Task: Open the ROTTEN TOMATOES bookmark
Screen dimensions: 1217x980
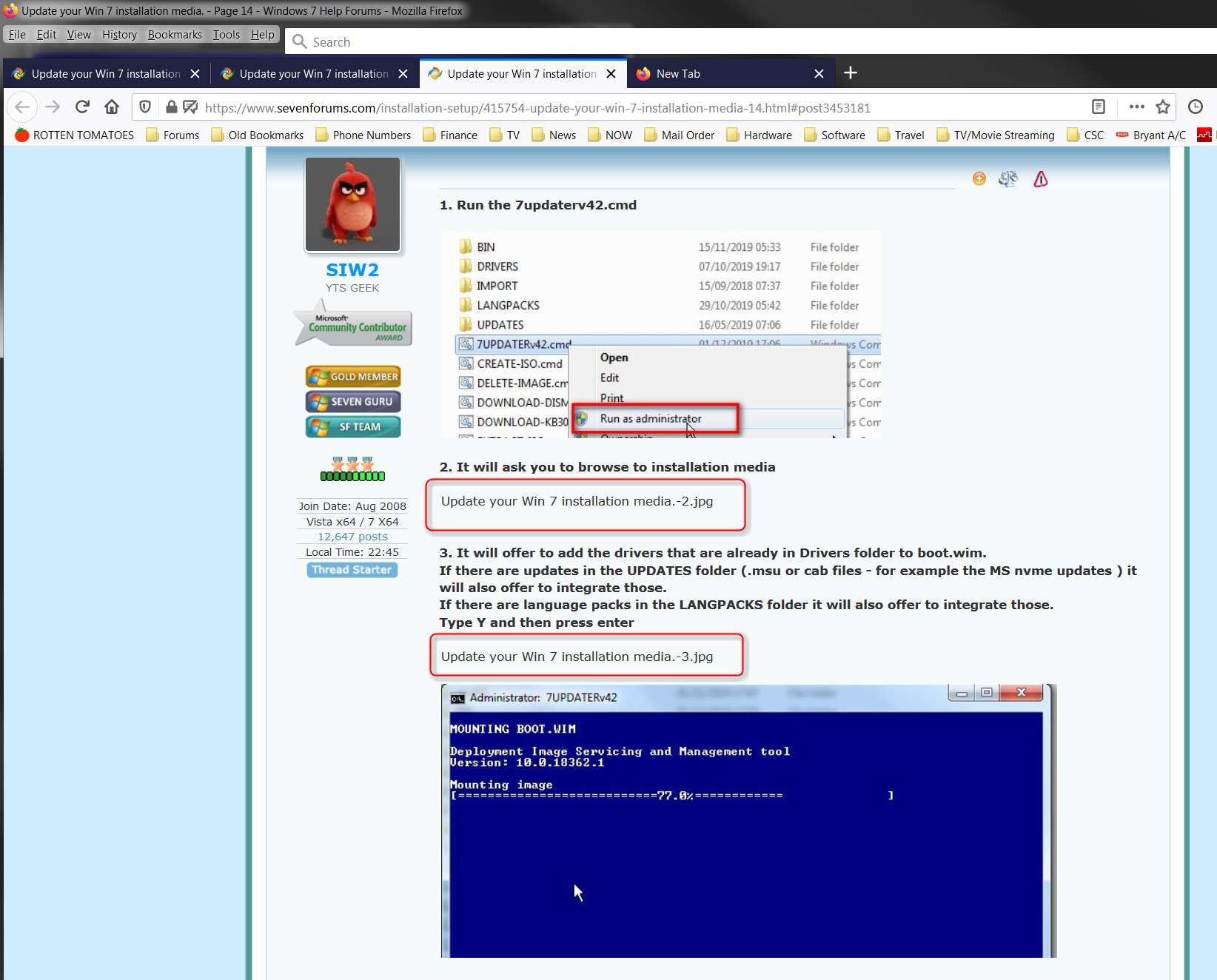Action: (74, 135)
